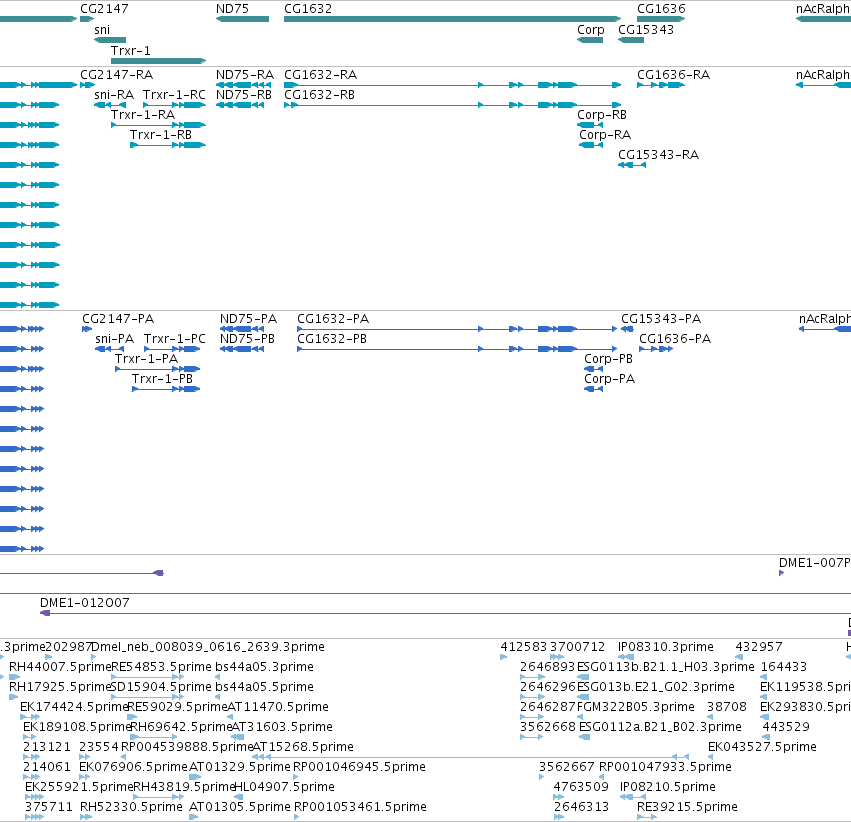Click the CG1636-PA protein label
Screen dimensions: 851x822
[675, 339]
